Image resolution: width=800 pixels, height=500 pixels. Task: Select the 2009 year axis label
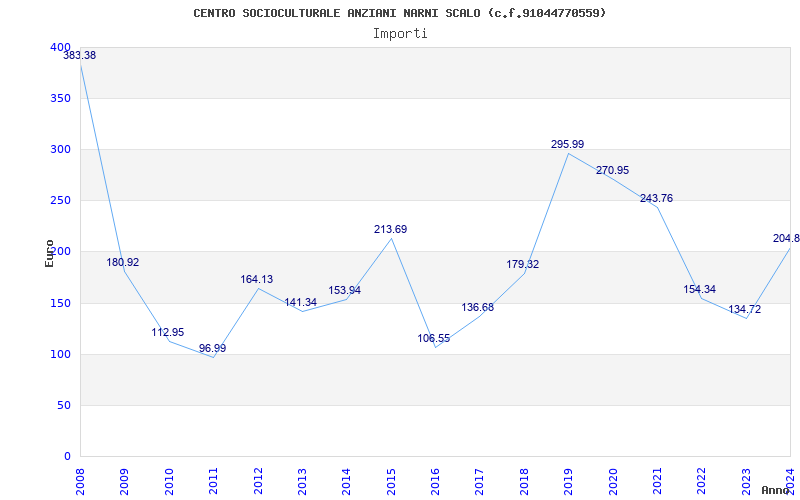click(125, 481)
